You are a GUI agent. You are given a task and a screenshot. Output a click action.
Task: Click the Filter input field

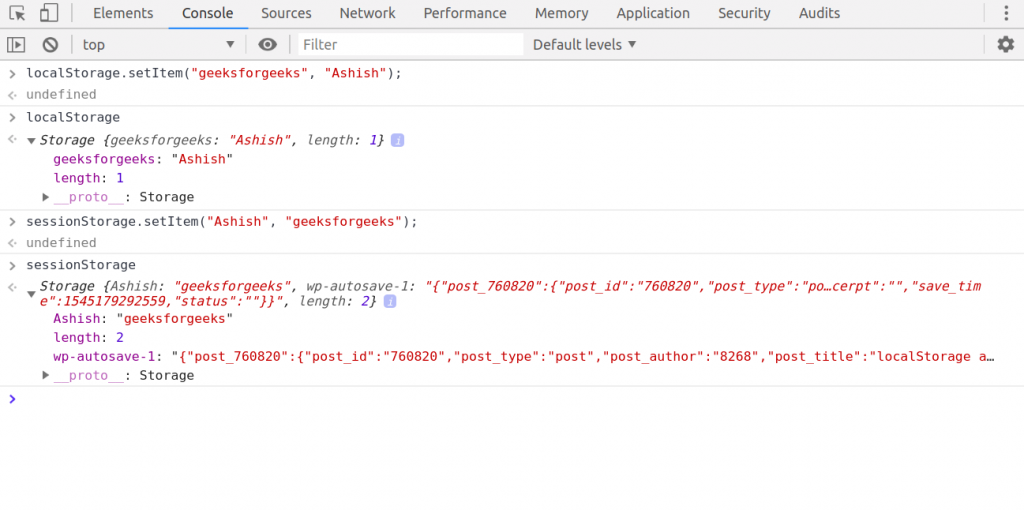tap(410, 45)
